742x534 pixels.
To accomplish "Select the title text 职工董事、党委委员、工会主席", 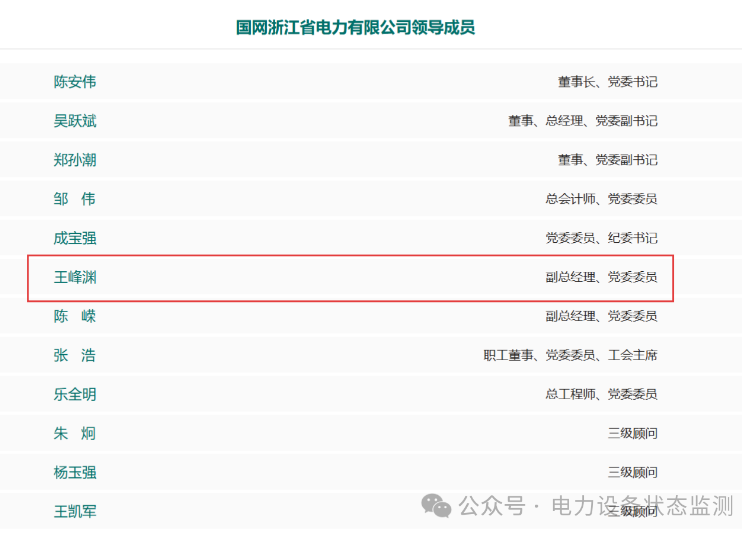I will click(x=571, y=355).
